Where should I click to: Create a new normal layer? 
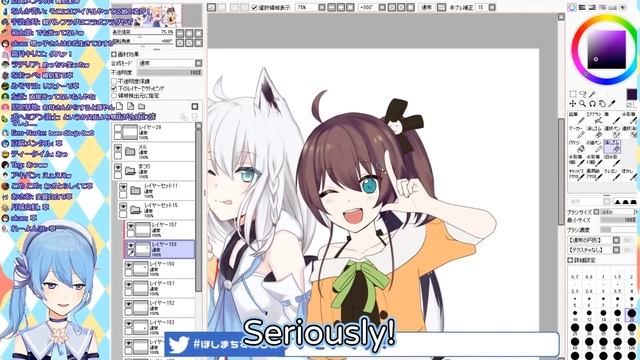pyautogui.click(x=120, y=107)
